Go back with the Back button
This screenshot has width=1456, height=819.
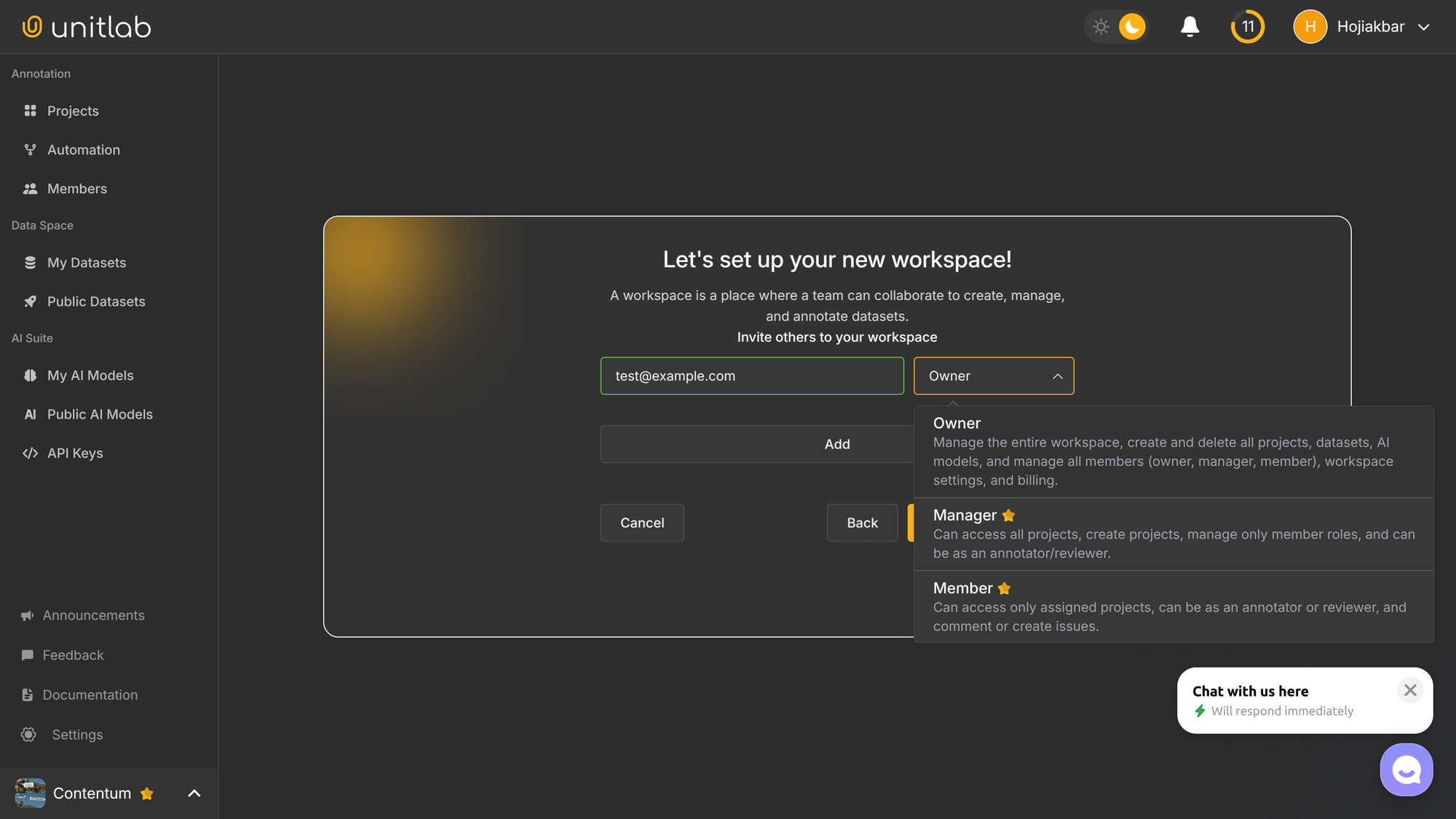point(862,523)
